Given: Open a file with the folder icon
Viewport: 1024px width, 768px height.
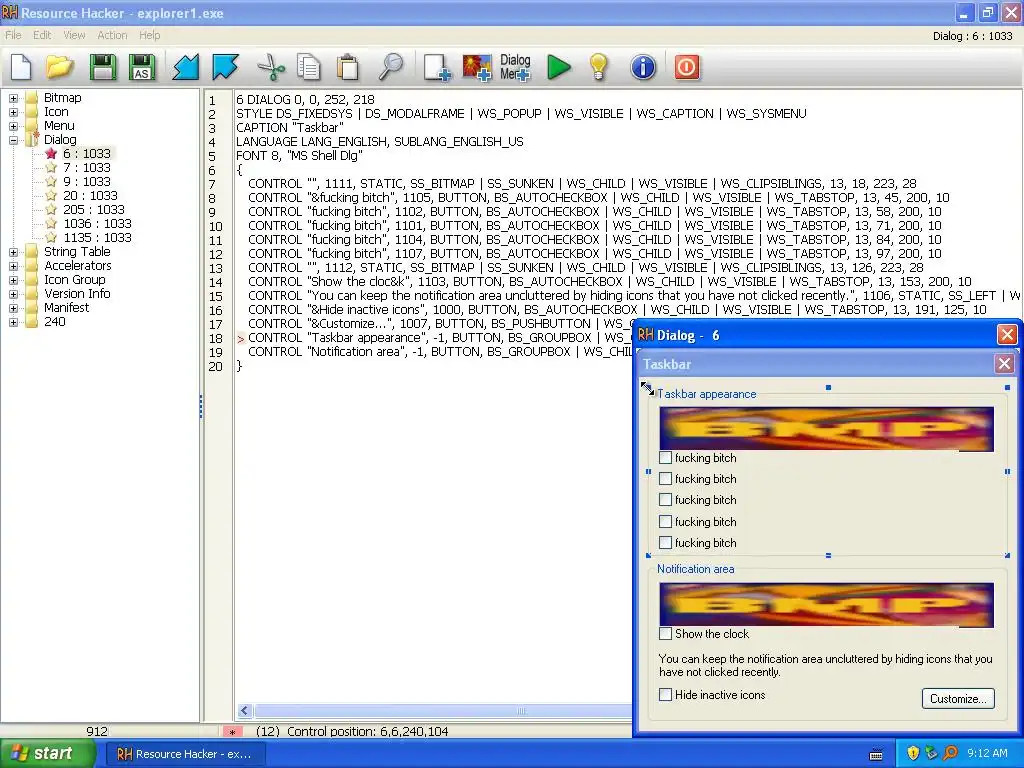Looking at the screenshot, I should point(59,67).
